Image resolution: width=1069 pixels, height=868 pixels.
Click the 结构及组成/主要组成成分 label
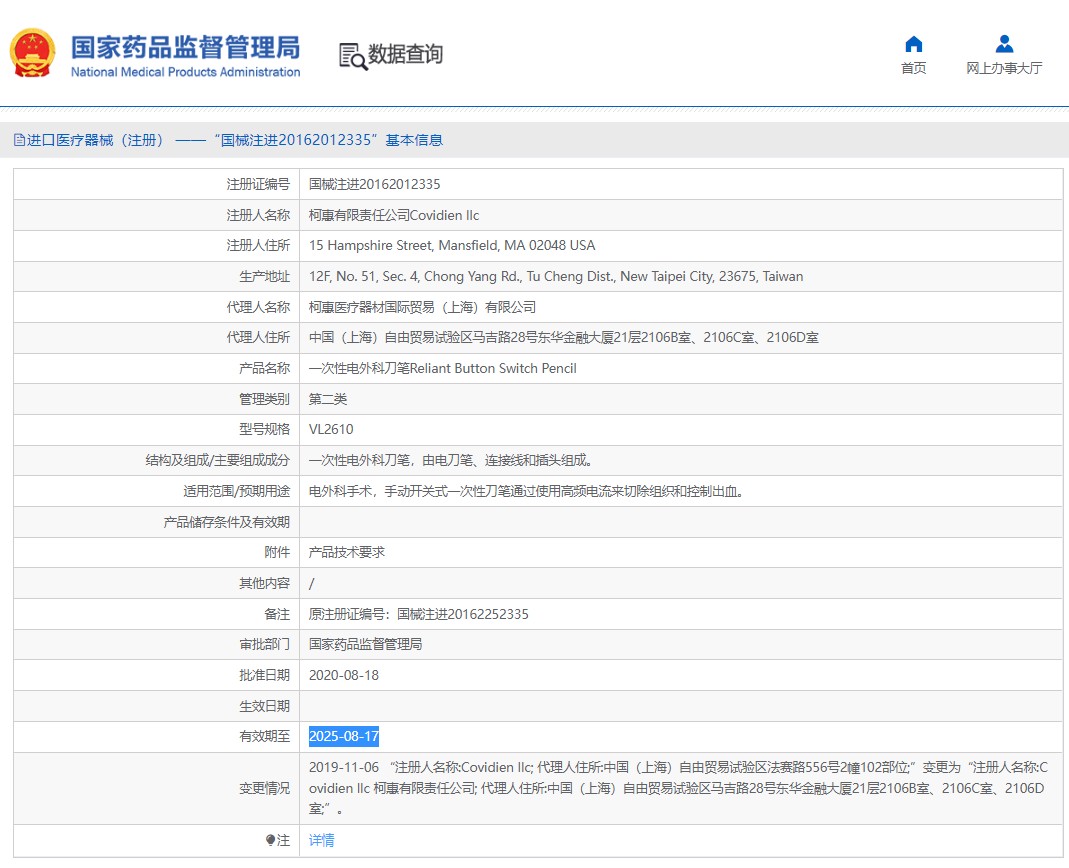[x=217, y=460]
